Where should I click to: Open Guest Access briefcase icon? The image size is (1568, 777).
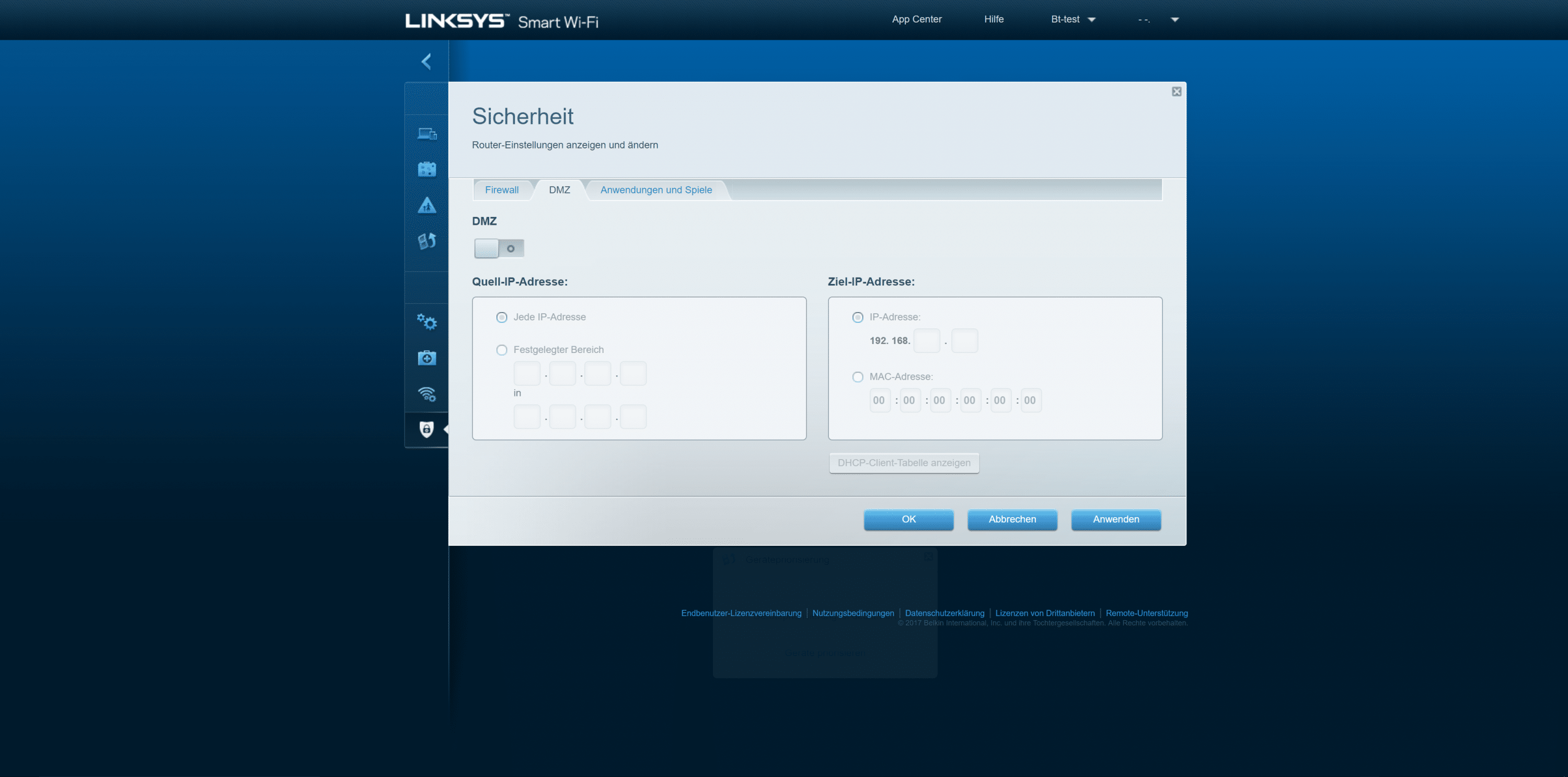tap(426, 169)
